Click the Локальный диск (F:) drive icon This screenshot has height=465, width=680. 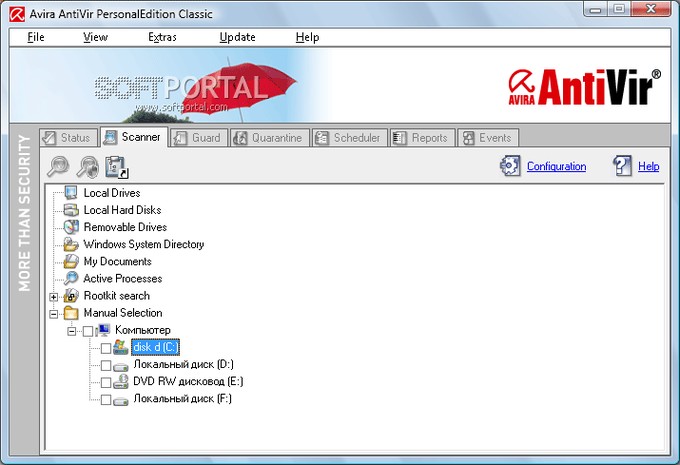tap(121, 400)
